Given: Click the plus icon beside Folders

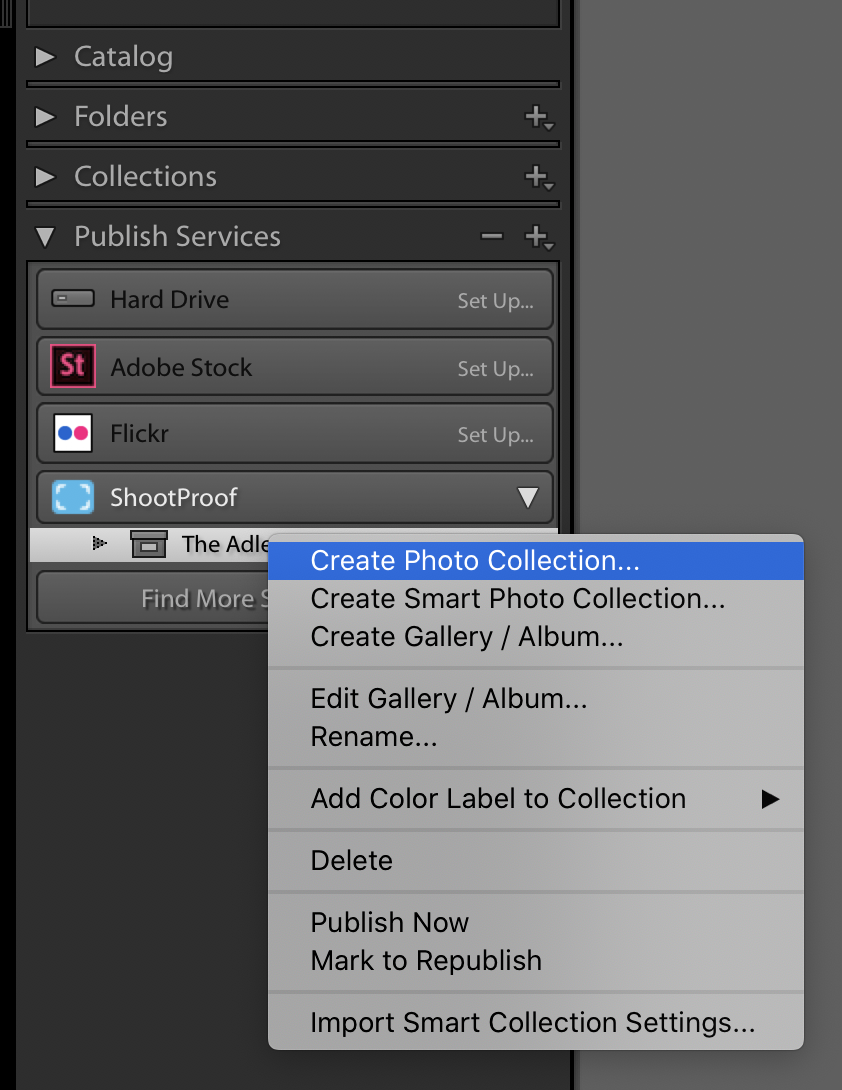Looking at the screenshot, I should 538,117.
